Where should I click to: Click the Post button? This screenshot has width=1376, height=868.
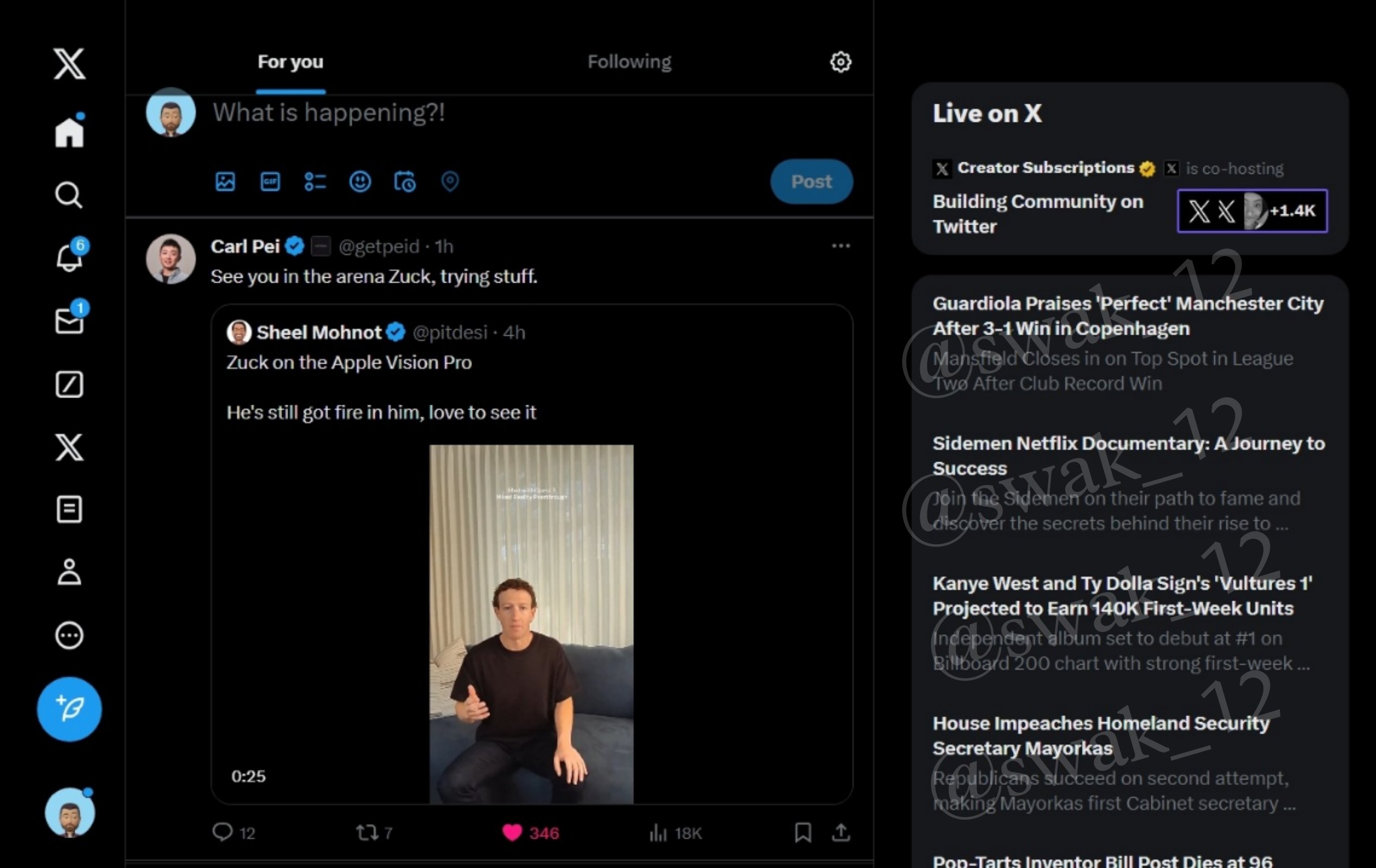(811, 182)
